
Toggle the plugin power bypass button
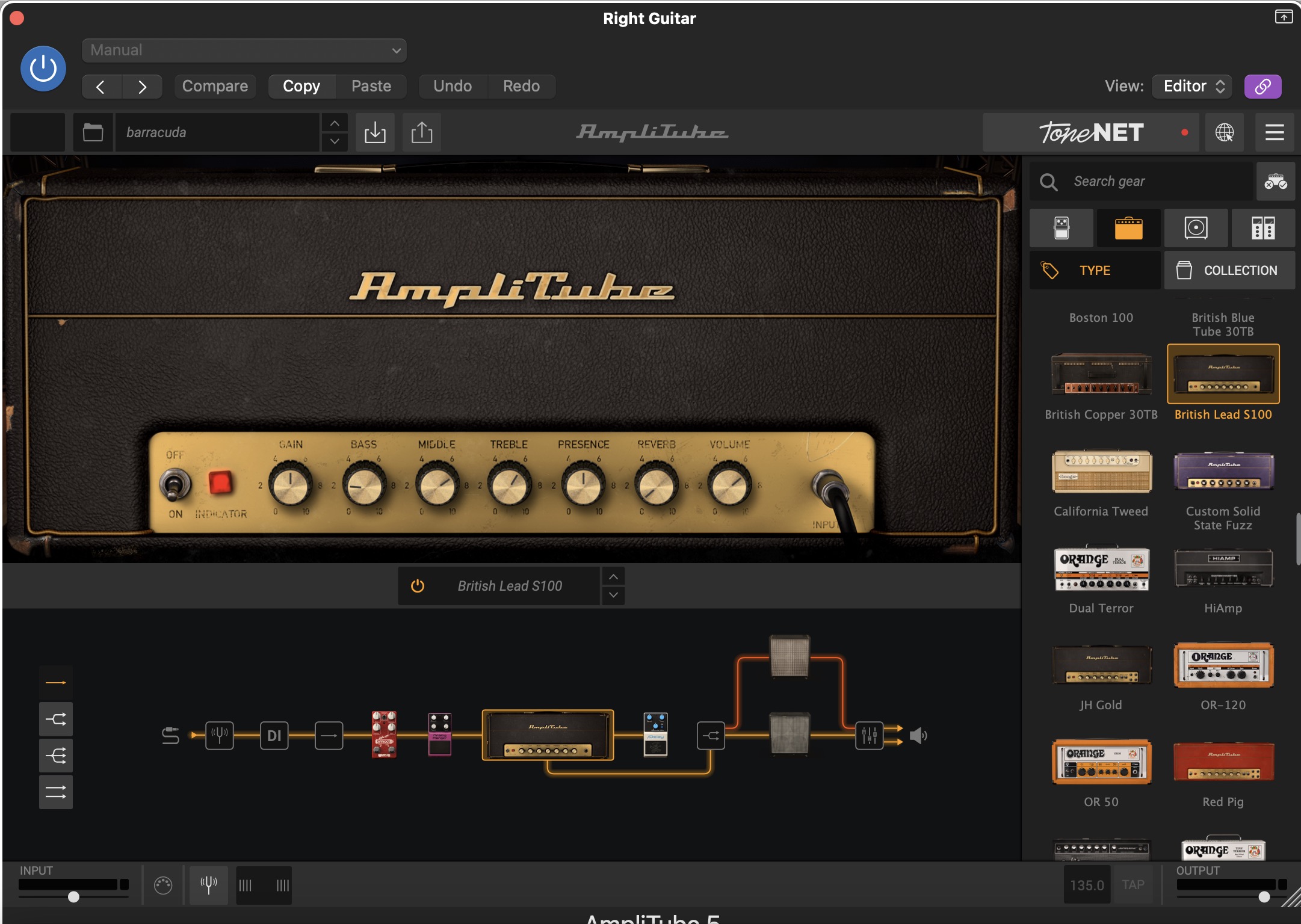43,69
